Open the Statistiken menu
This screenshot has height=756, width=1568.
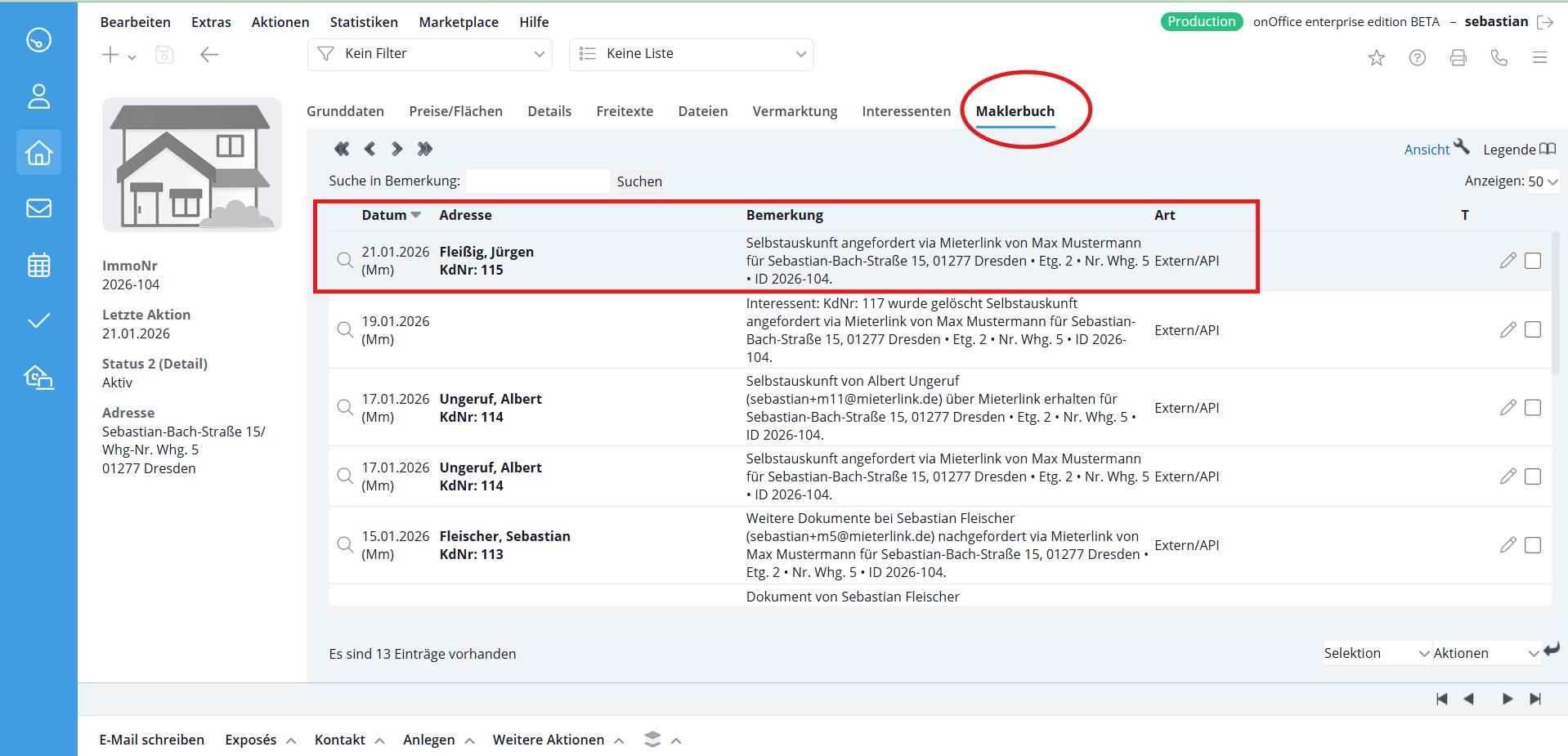point(364,22)
